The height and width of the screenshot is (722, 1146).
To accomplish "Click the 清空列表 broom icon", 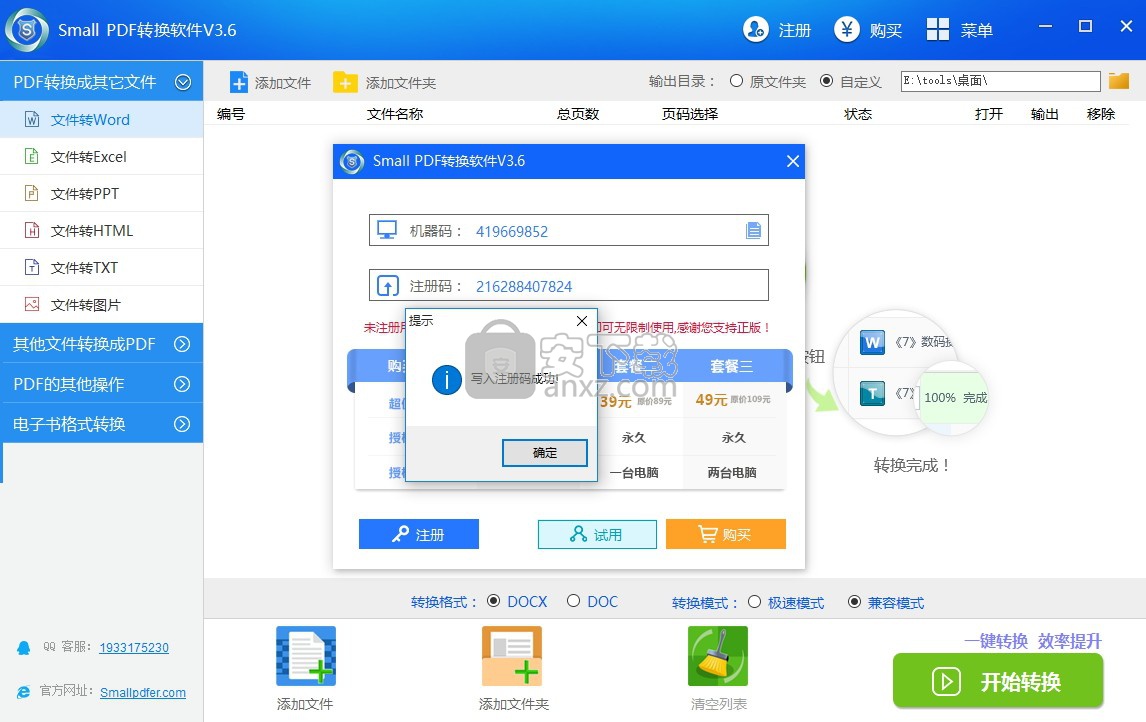I will coord(718,656).
